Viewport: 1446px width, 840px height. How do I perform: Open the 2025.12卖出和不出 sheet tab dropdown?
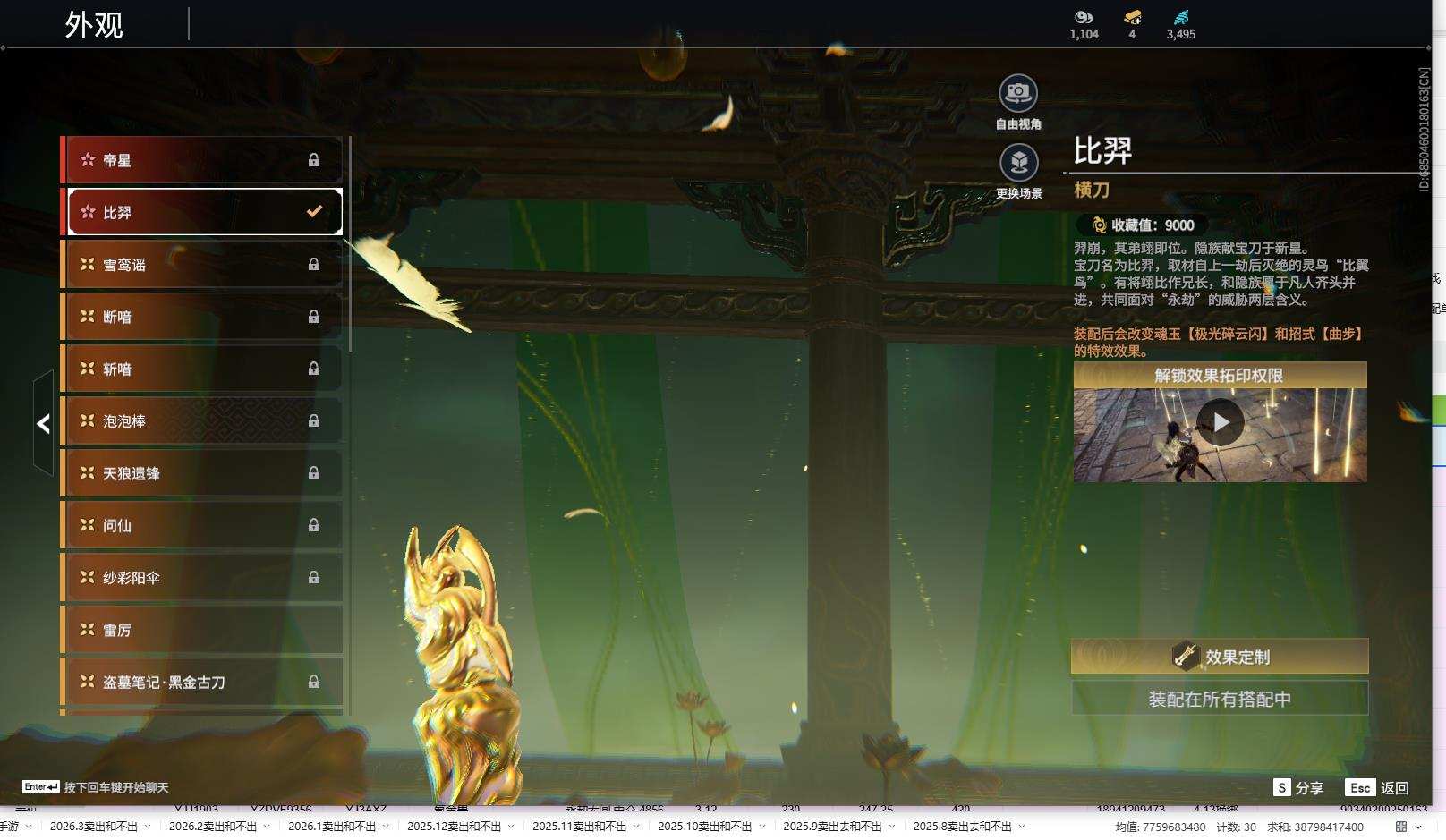pos(510,827)
